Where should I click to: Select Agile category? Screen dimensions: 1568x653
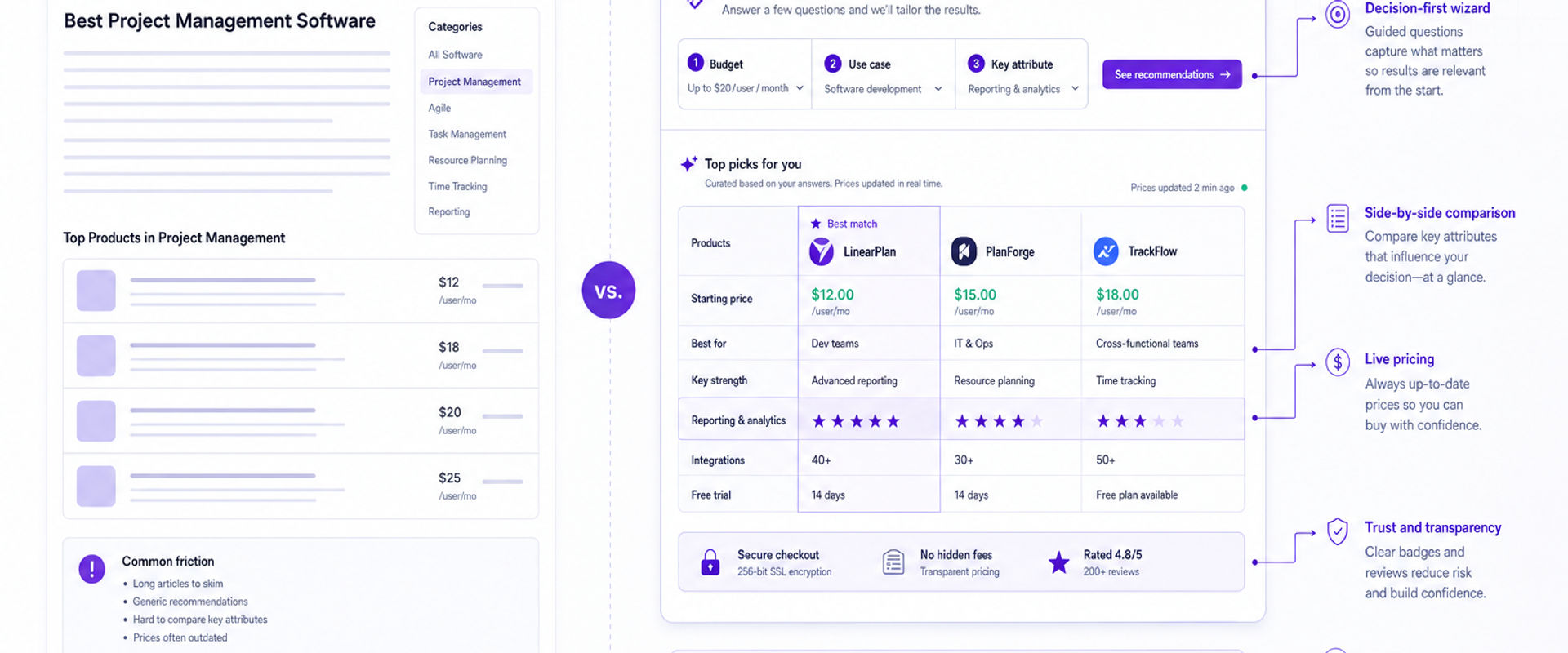(x=439, y=108)
